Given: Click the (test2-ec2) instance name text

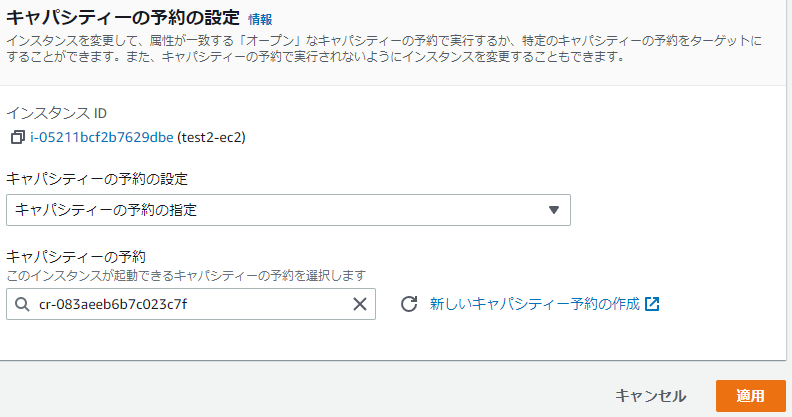Looking at the screenshot, I should click(211, 137).
